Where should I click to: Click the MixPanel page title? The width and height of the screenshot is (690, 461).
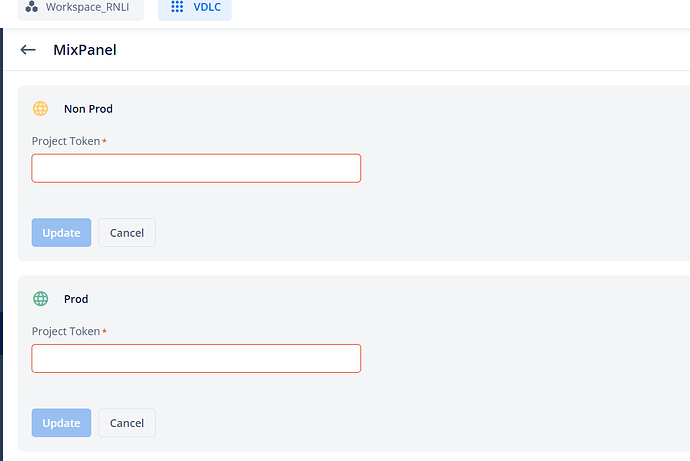[85, 50]
